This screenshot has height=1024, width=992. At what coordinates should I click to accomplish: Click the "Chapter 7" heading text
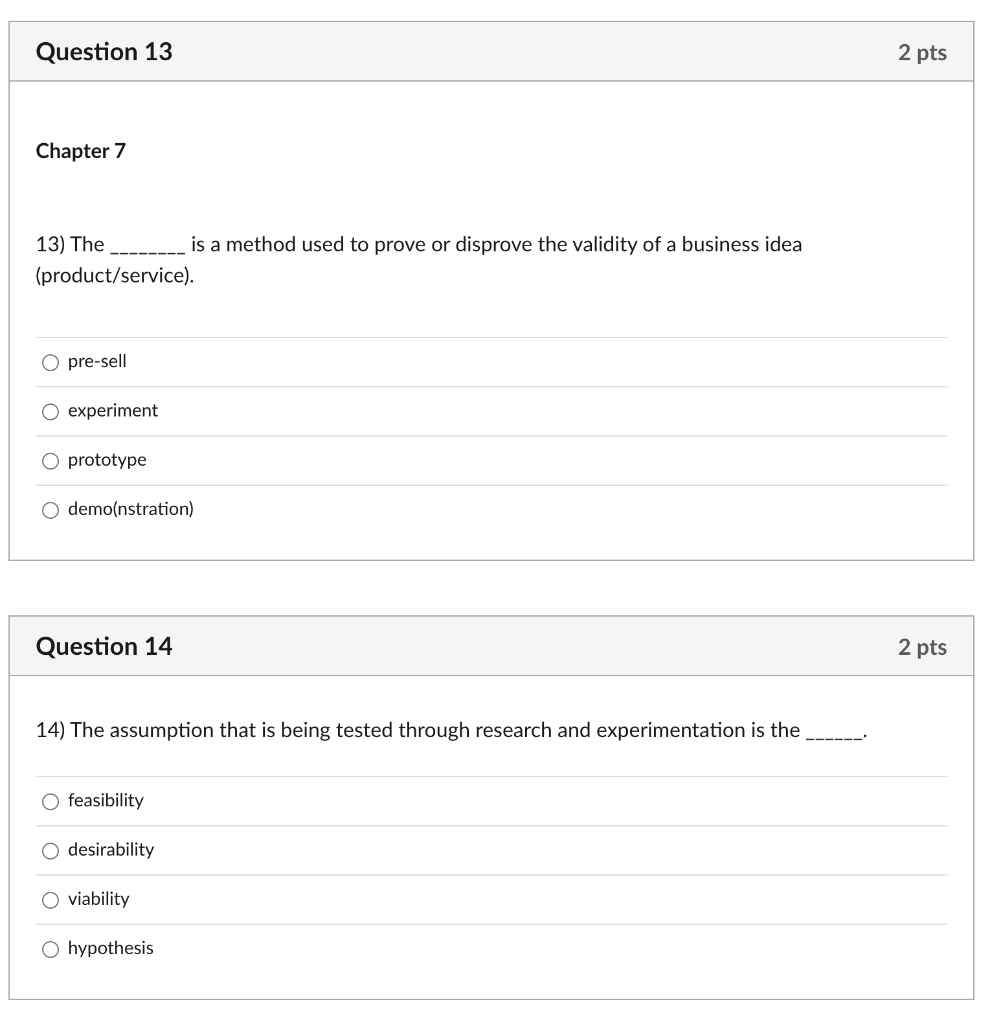coord(80,152)
